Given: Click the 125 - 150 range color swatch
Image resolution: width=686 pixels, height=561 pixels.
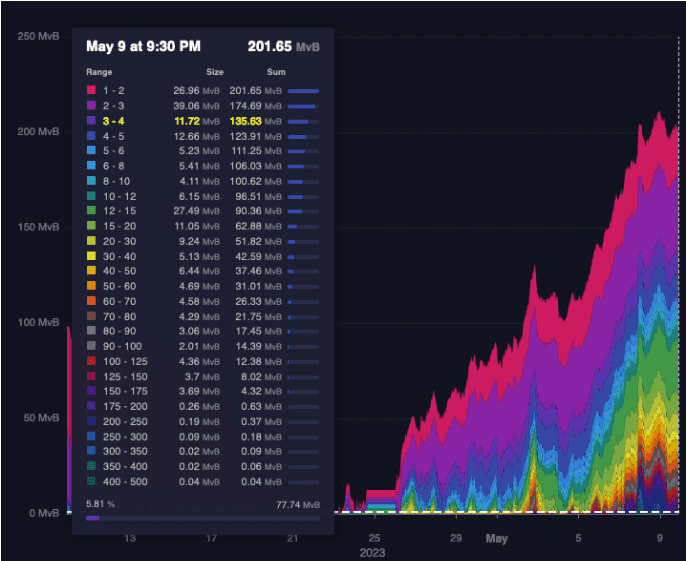Looking at the screenshot, I should (x=91, y=376).
